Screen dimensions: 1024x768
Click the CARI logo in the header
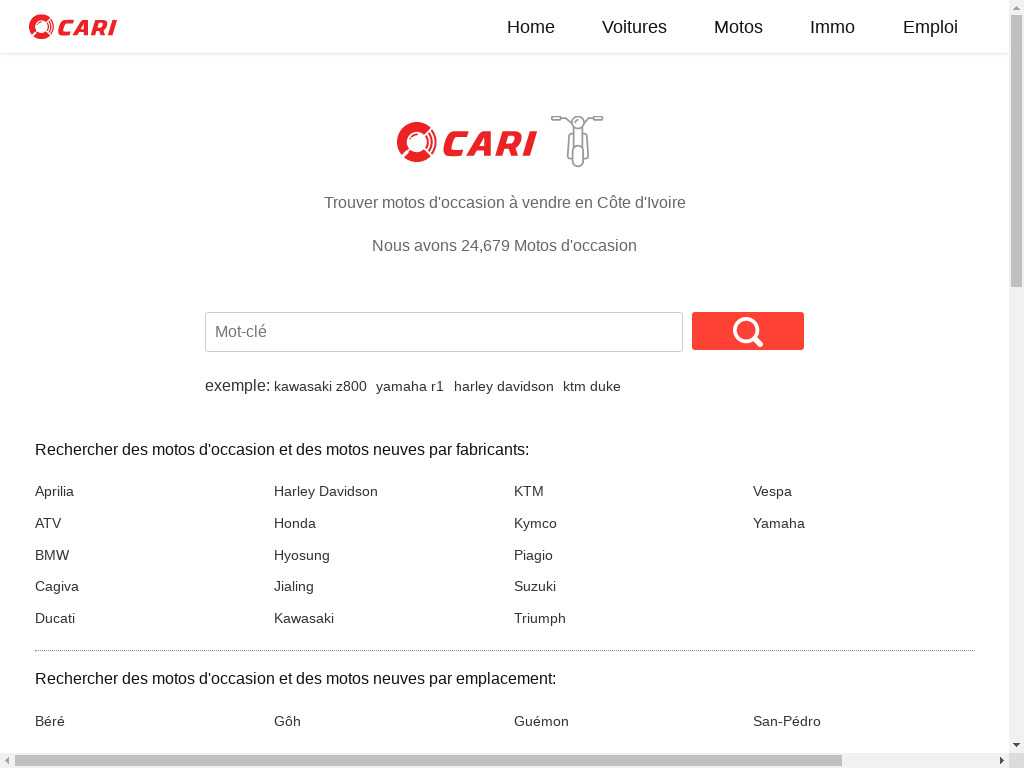(72, 27)
